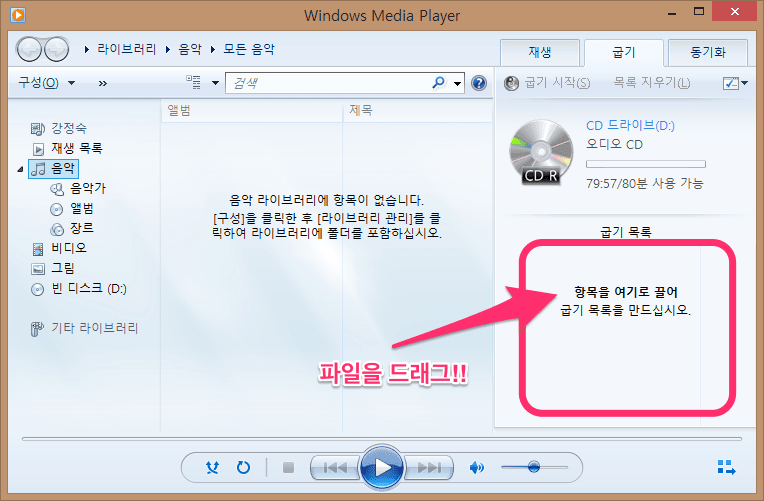Screen dimensions: 764x501
Task: Click the 제목 column header
Action: click(418, 111)
